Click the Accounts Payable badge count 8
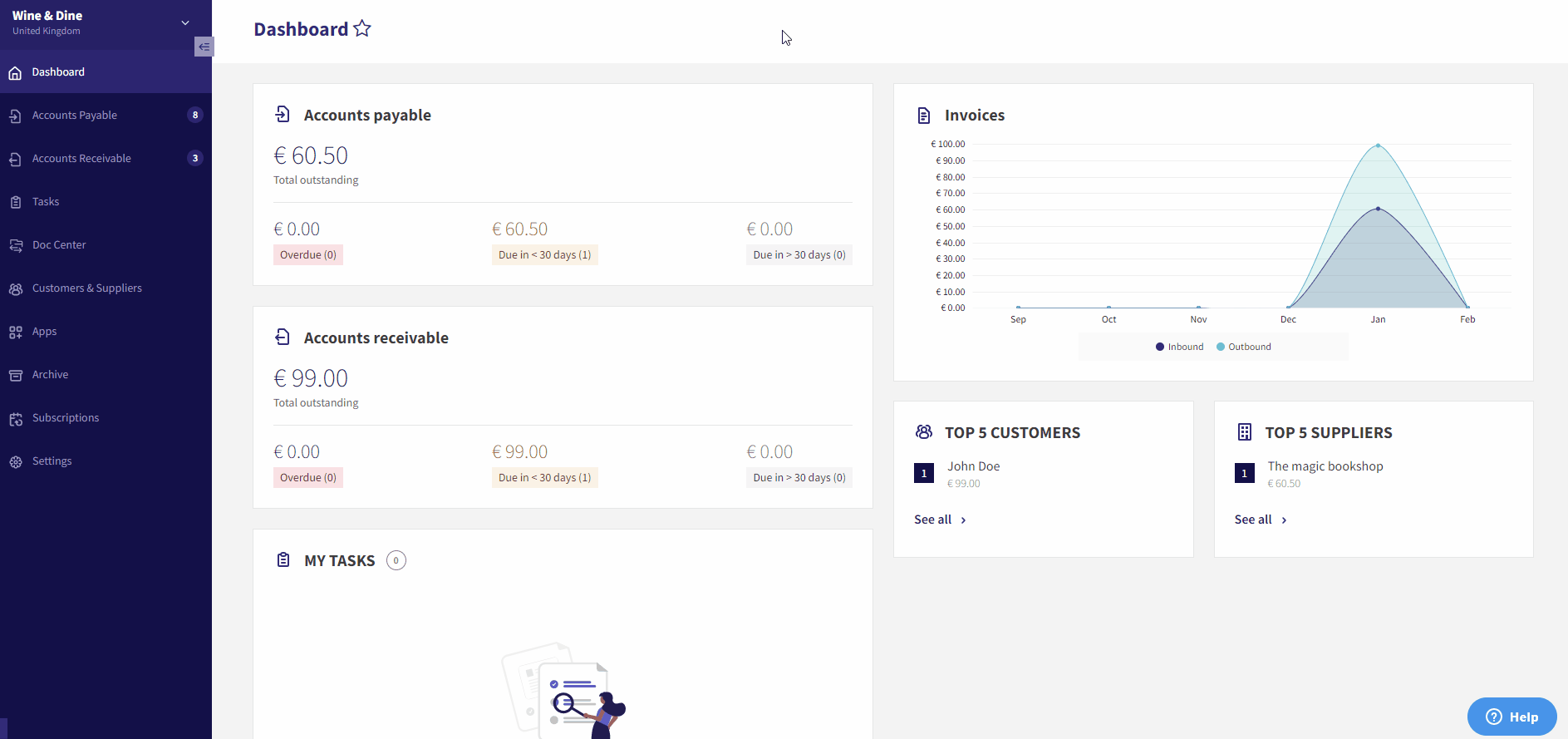The image size is (1568, 739). 195,115
